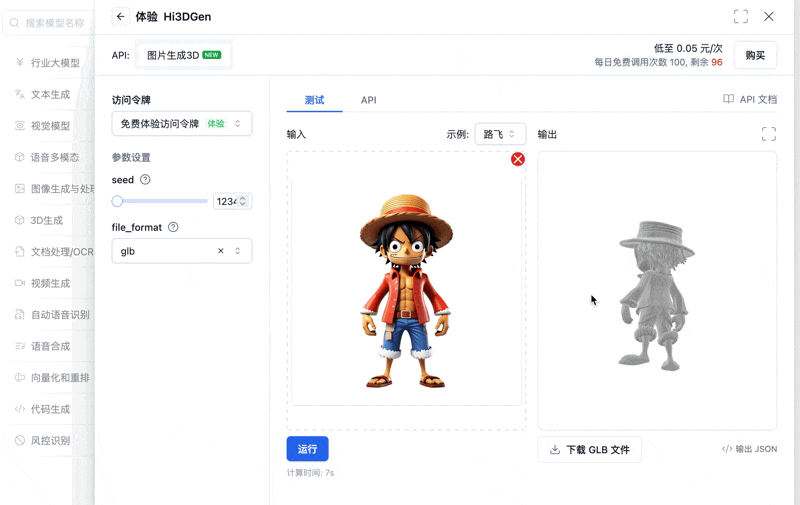Image resolution: width=800 pixels, height=505 pixels.
Task: Clear the glb file format selection
Action: 220,251
